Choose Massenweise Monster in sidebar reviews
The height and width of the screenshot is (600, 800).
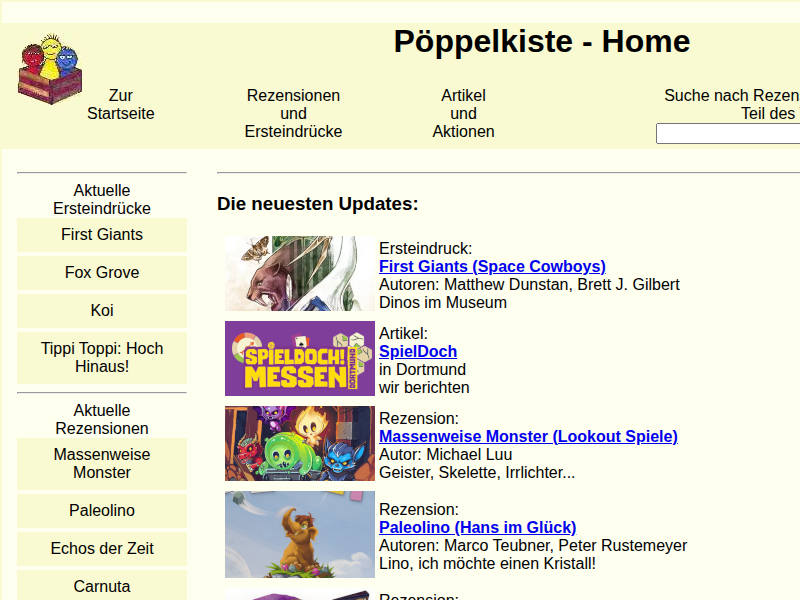tap(102, 464)
